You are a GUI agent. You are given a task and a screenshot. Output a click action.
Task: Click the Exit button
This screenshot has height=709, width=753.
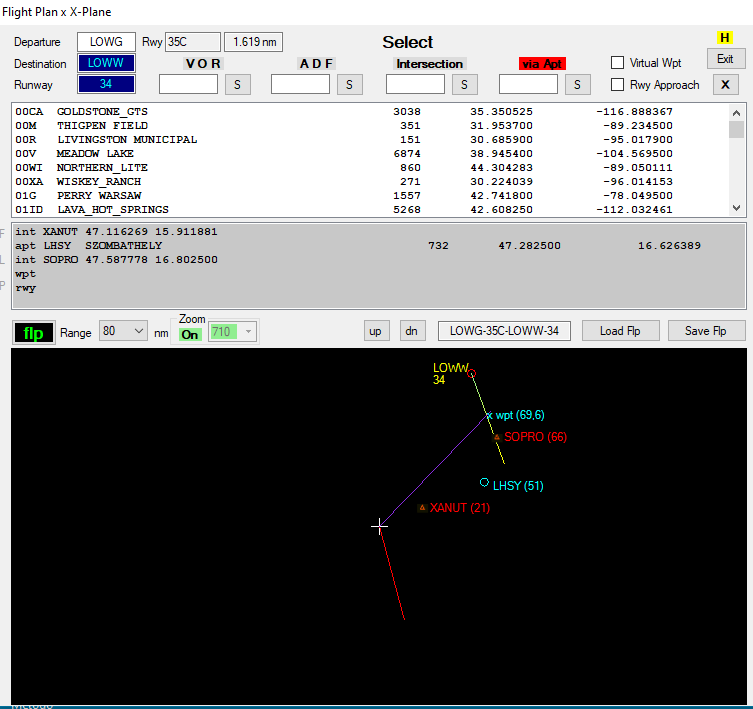(x=725, y=59)
